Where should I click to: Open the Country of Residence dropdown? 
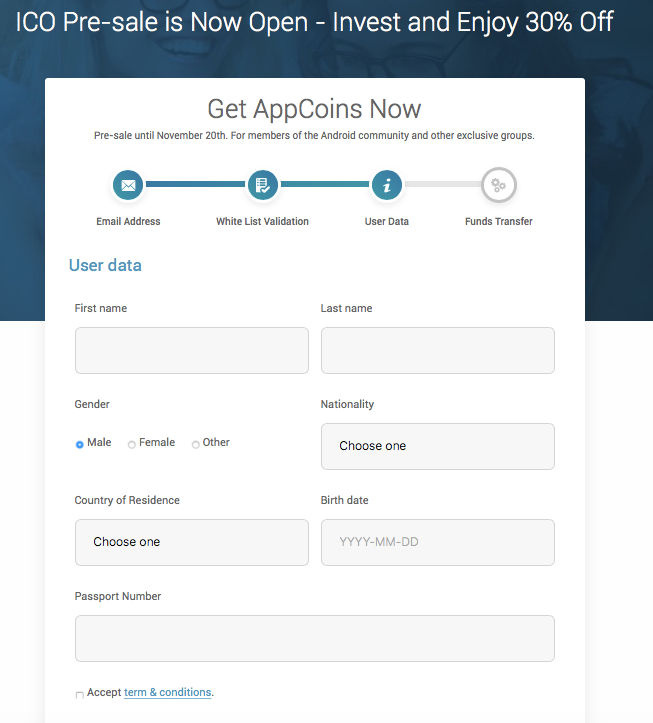192,542
